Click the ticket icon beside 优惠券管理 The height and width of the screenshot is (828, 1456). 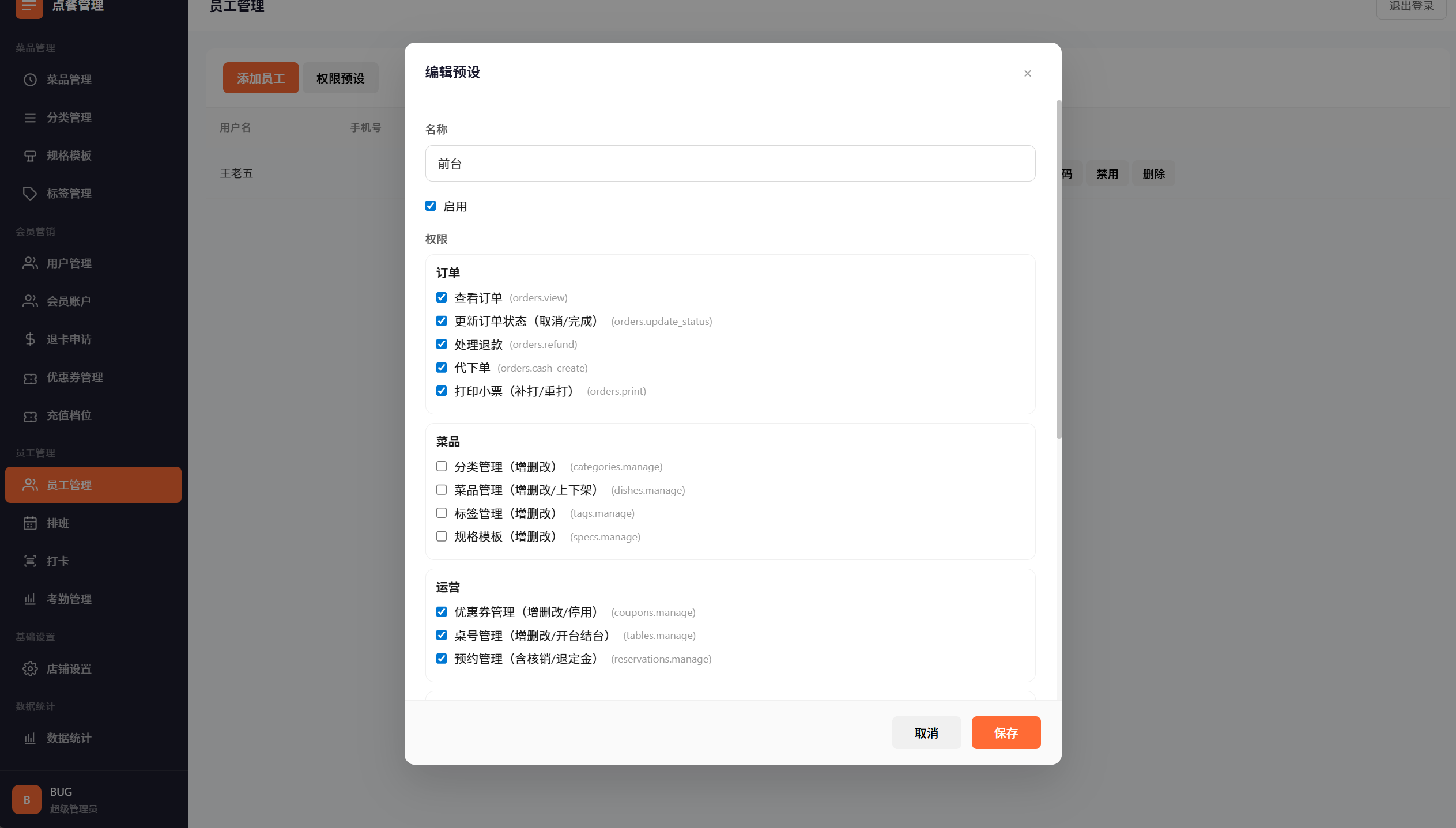[x=30, y=378]
